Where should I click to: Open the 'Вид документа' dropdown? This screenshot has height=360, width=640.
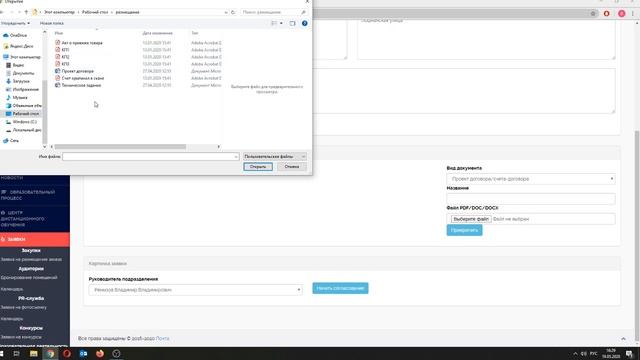(531, 179)
